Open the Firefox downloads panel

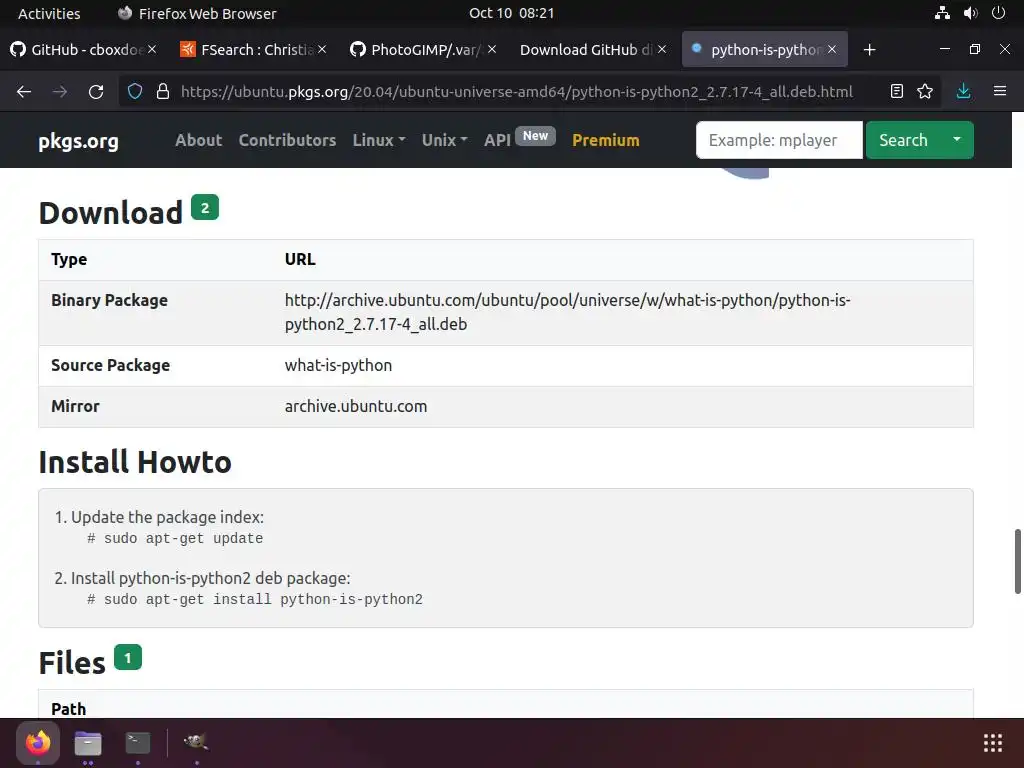(x=963, y=91)
